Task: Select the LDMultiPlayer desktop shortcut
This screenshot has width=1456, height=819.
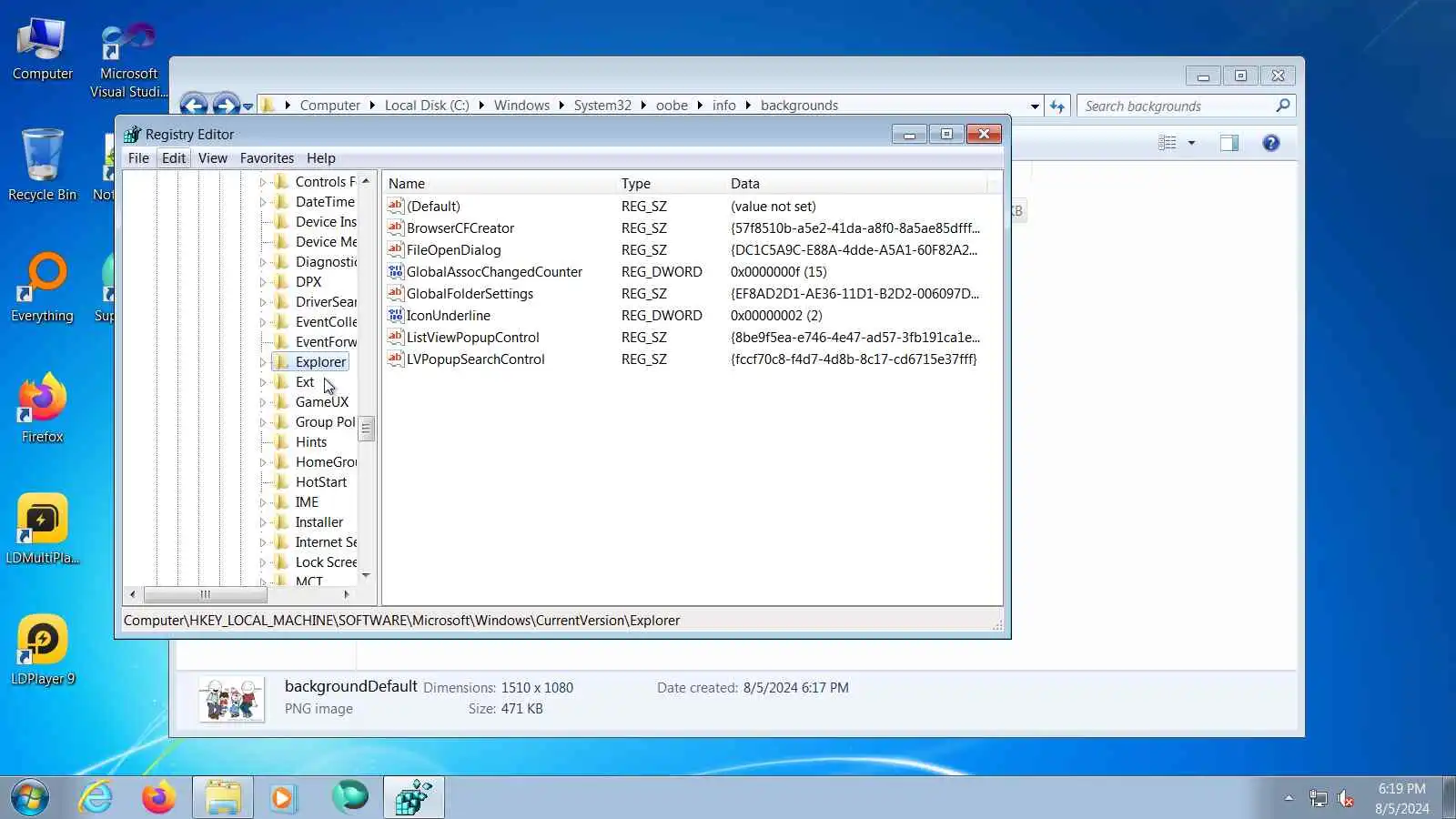Action: point(43,529)
